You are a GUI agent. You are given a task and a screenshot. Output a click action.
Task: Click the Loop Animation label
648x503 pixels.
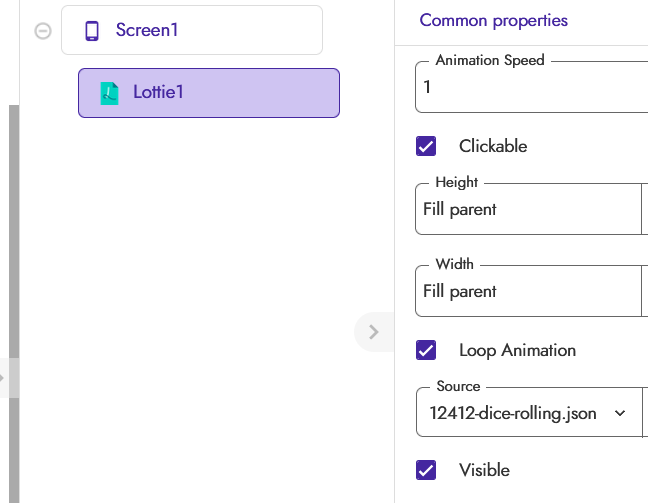click(517, 350)
